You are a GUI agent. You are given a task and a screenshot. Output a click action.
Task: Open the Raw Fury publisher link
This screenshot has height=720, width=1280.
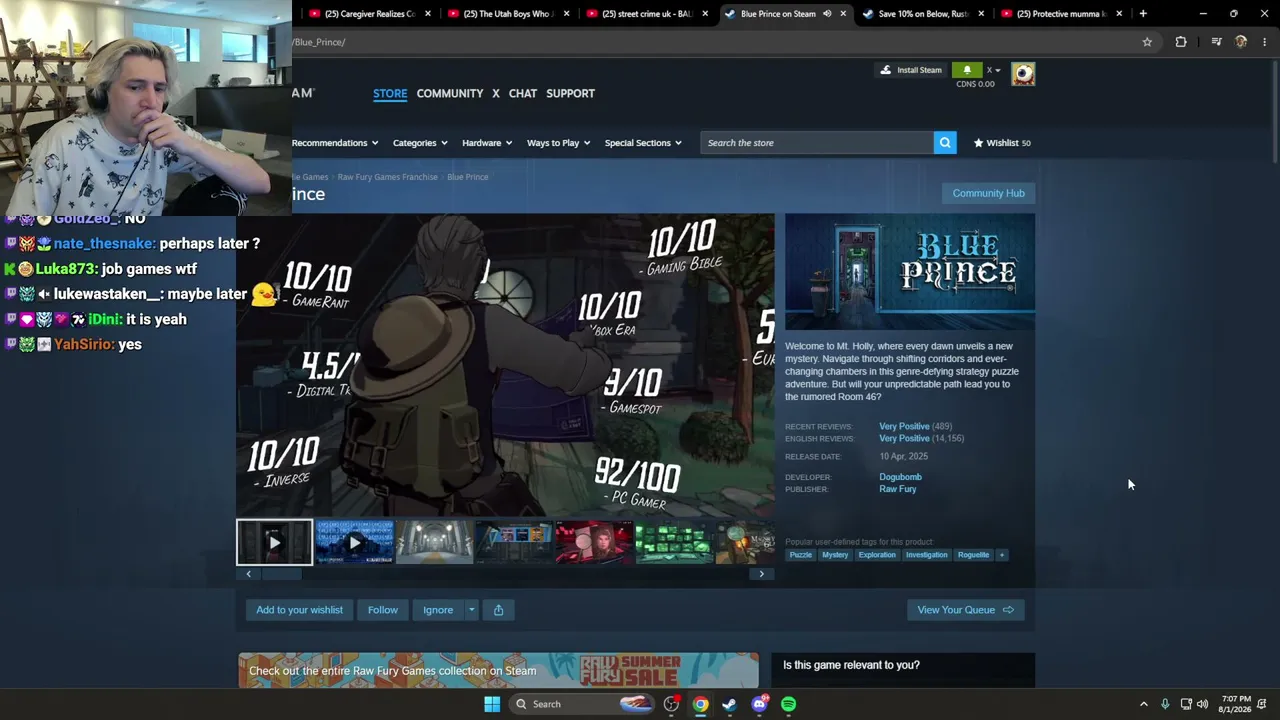[x=898, y=489]
